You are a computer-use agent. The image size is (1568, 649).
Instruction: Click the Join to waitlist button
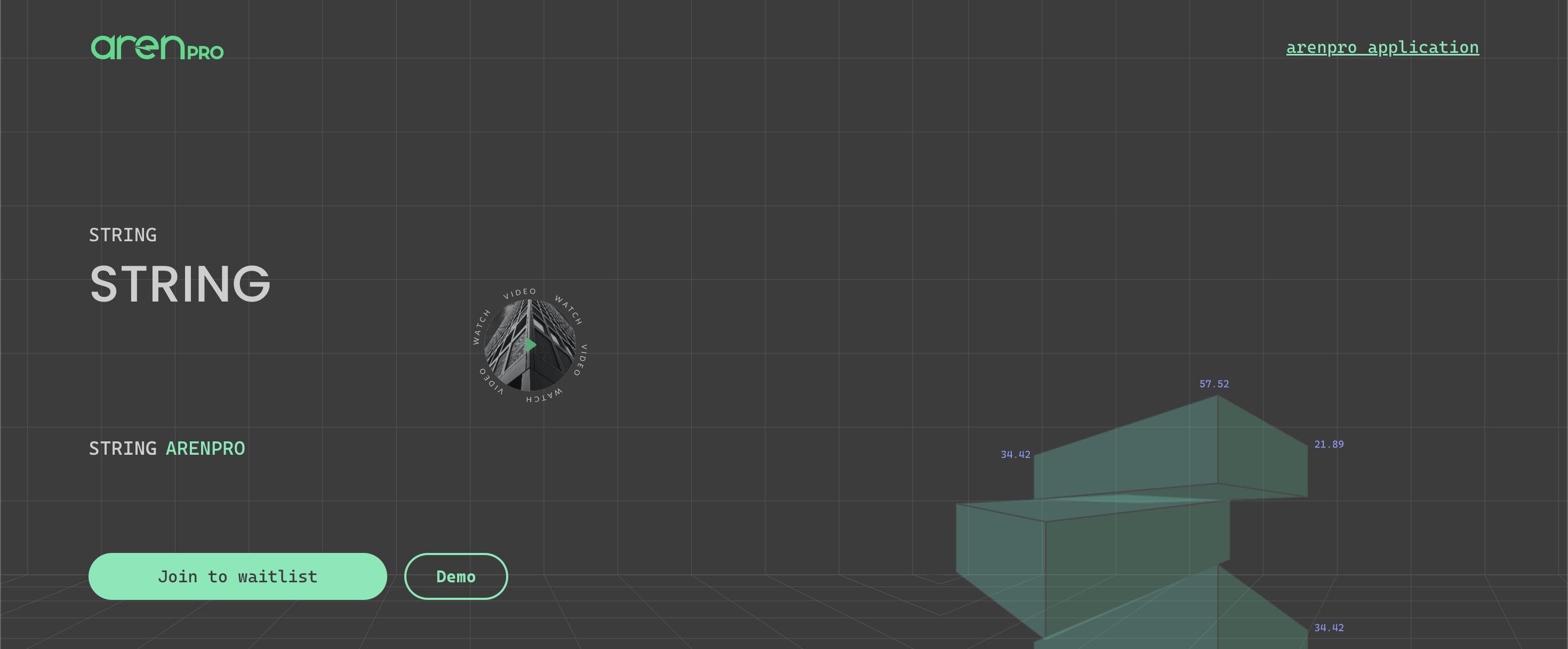[237, 576]
